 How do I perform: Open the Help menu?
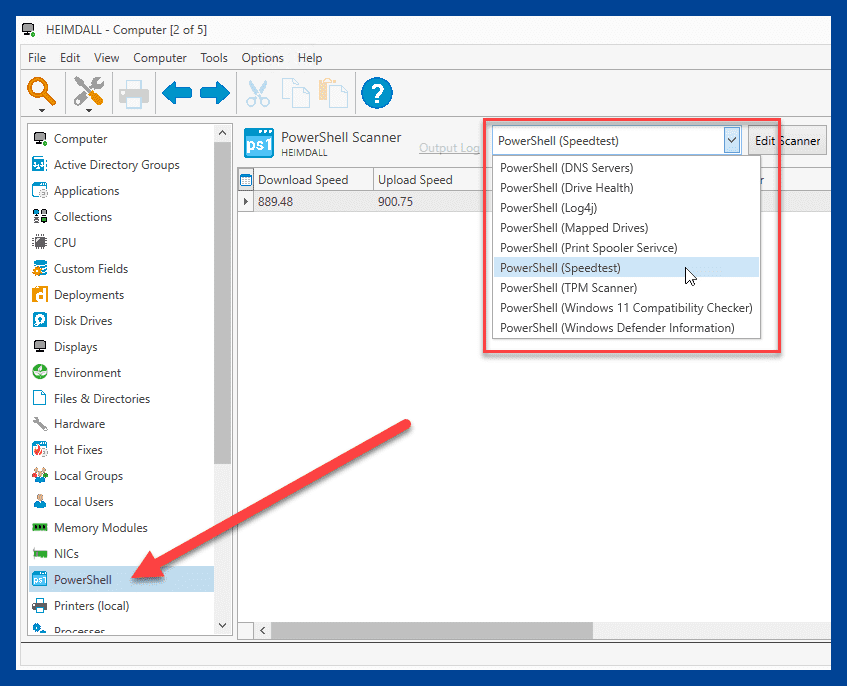[x=310, y=58]
